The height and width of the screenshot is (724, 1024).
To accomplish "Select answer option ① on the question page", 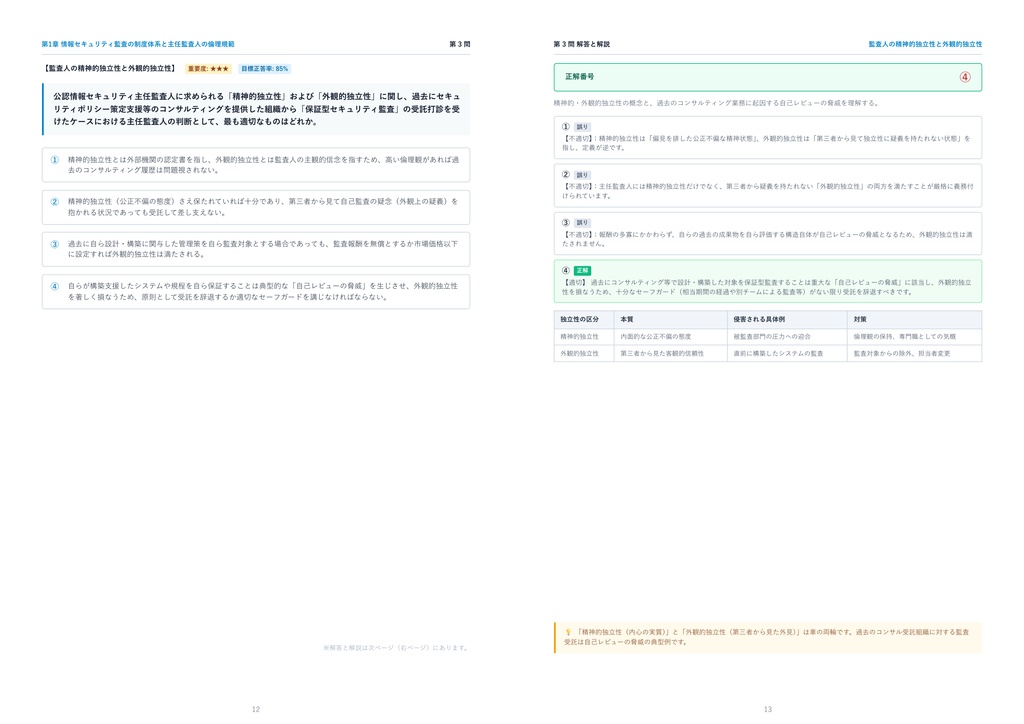I will [x=256, y=165].
